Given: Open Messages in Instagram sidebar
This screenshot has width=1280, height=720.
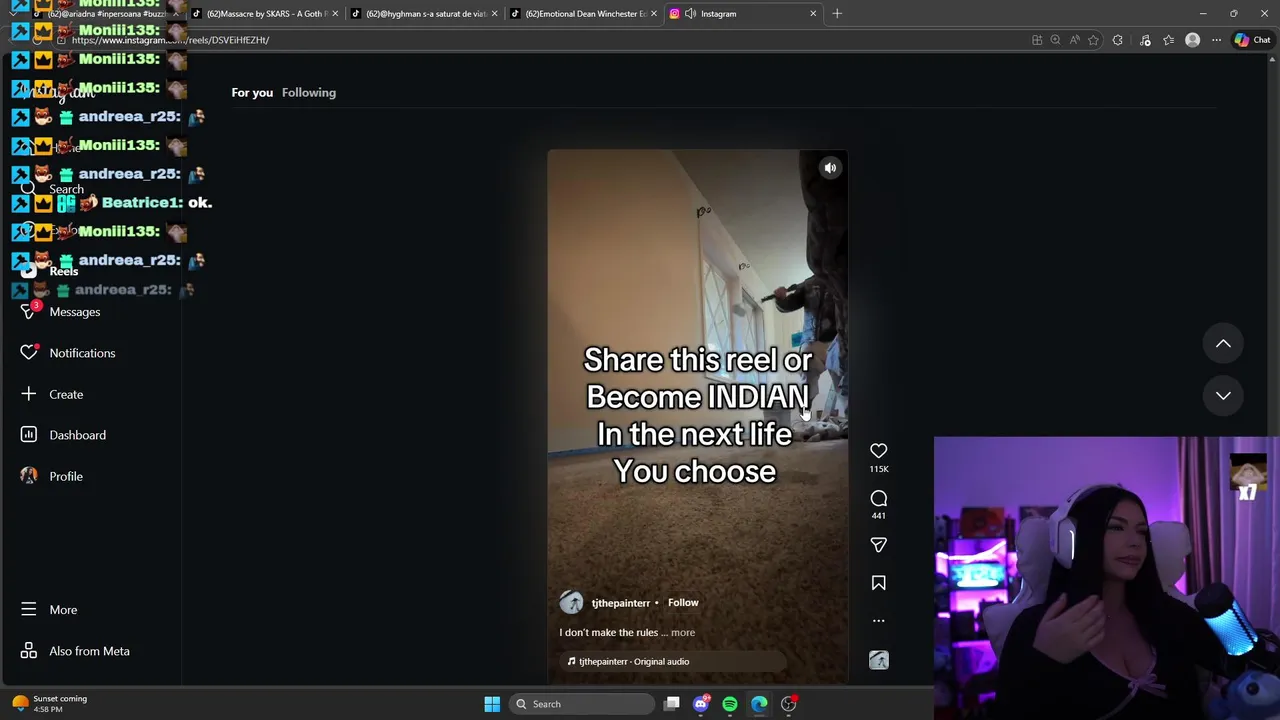Looking at the screenshot, I should pos(74,312).
